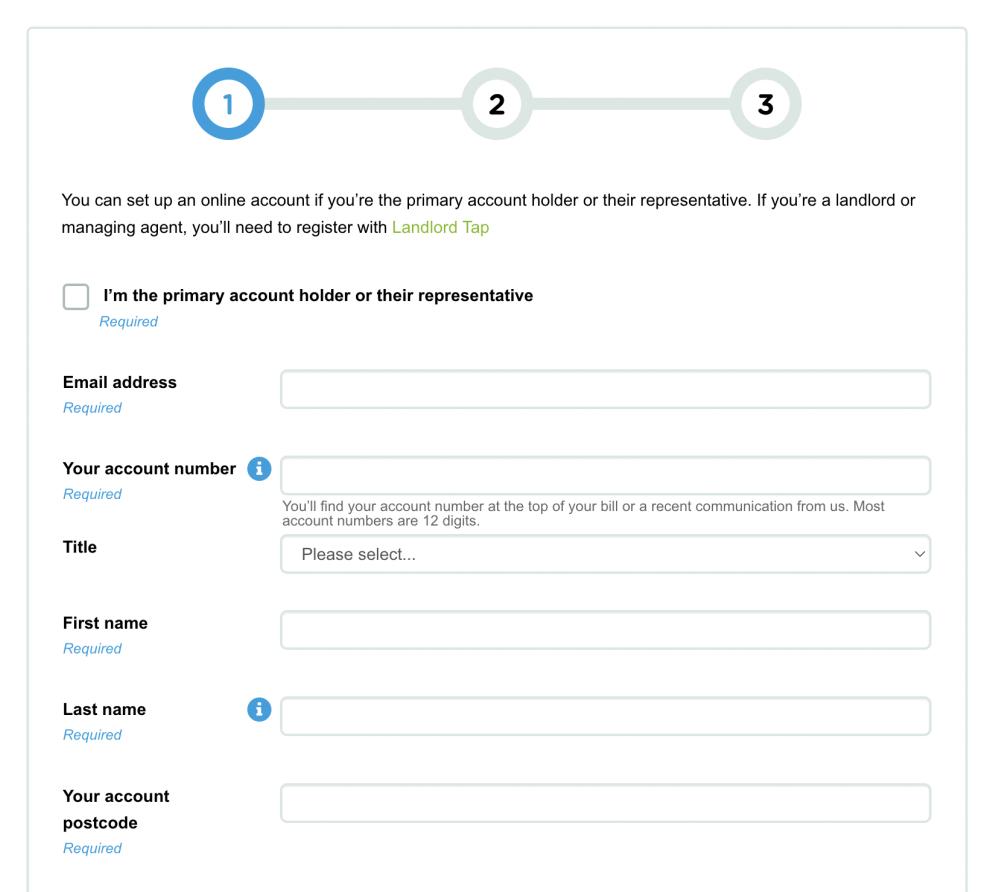Tick the primary account holder checkbox
This screenshot has width=993, height=892.
(x=76, y=297)
